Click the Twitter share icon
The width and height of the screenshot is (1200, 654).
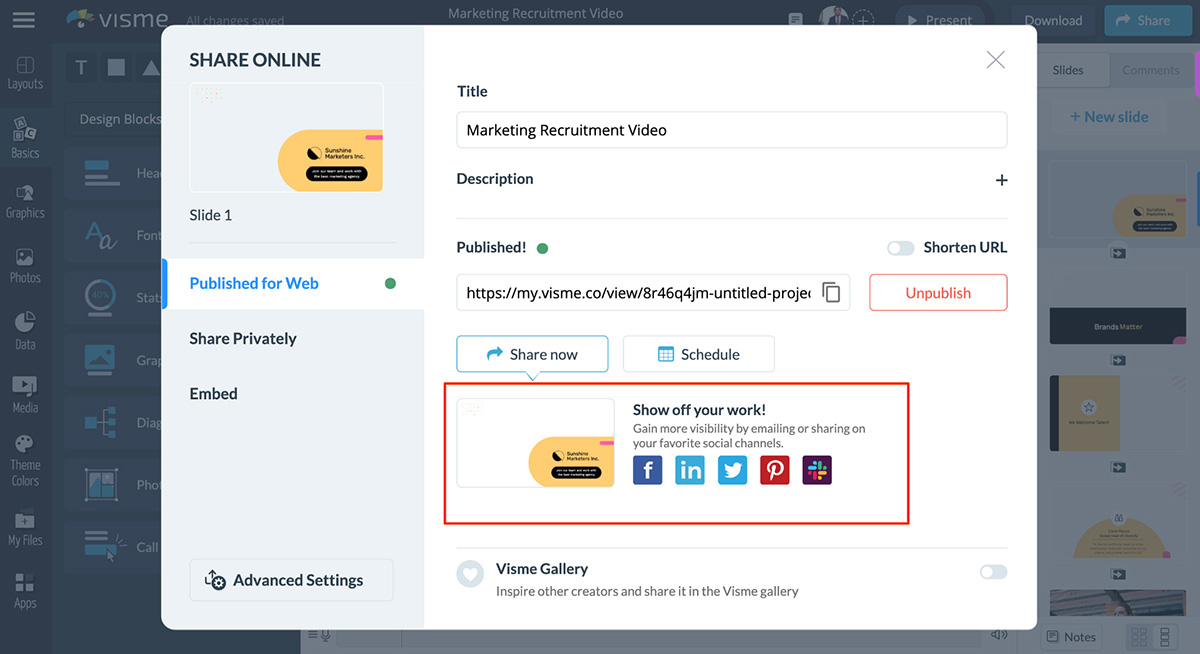(x=732, y=470)
